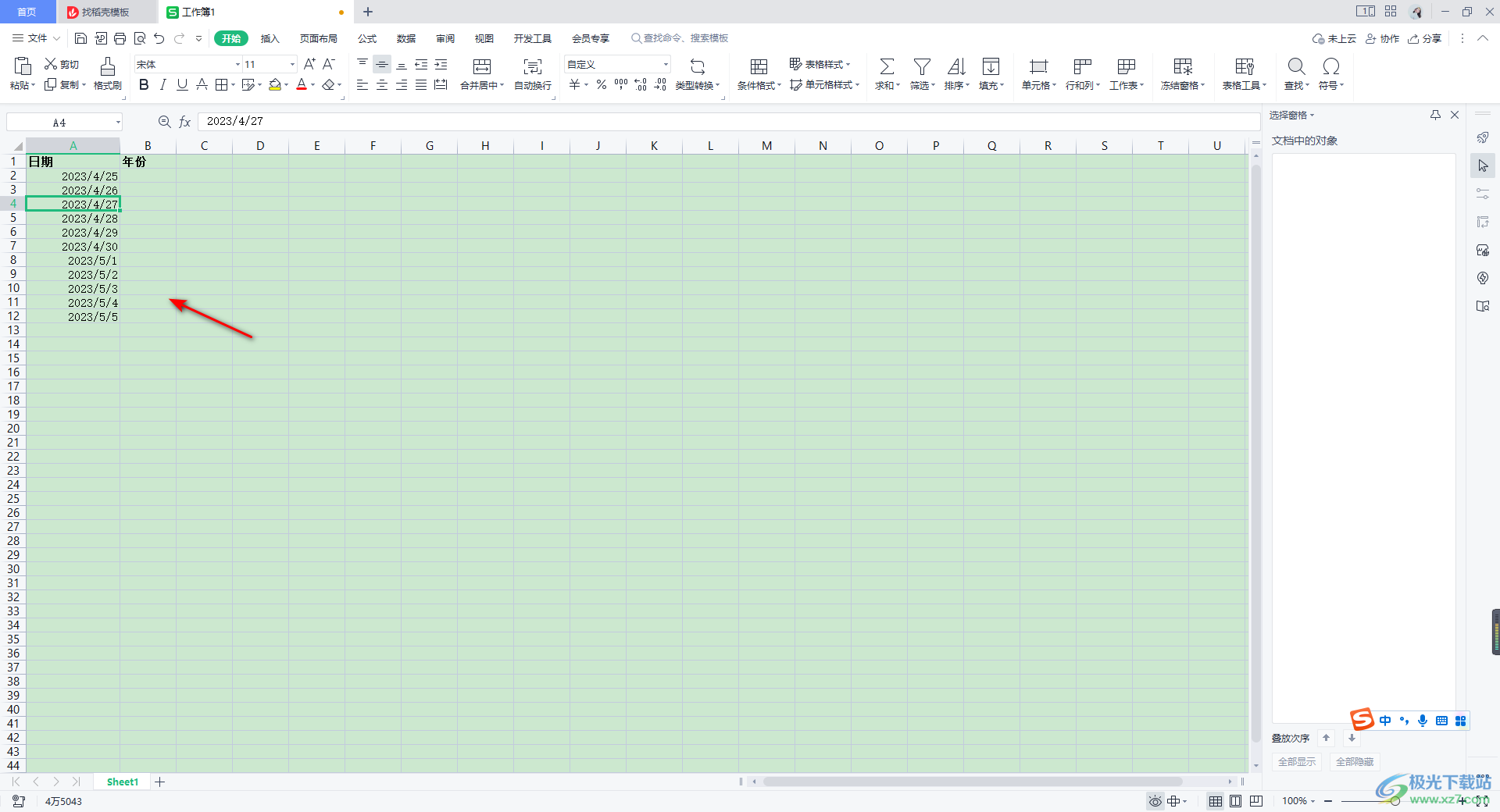Click the Filter (筛选) funnel icon
Image resolution: width=1500 pixels, height=812 pixels.
pyautogui.click(x=922, y=66)
